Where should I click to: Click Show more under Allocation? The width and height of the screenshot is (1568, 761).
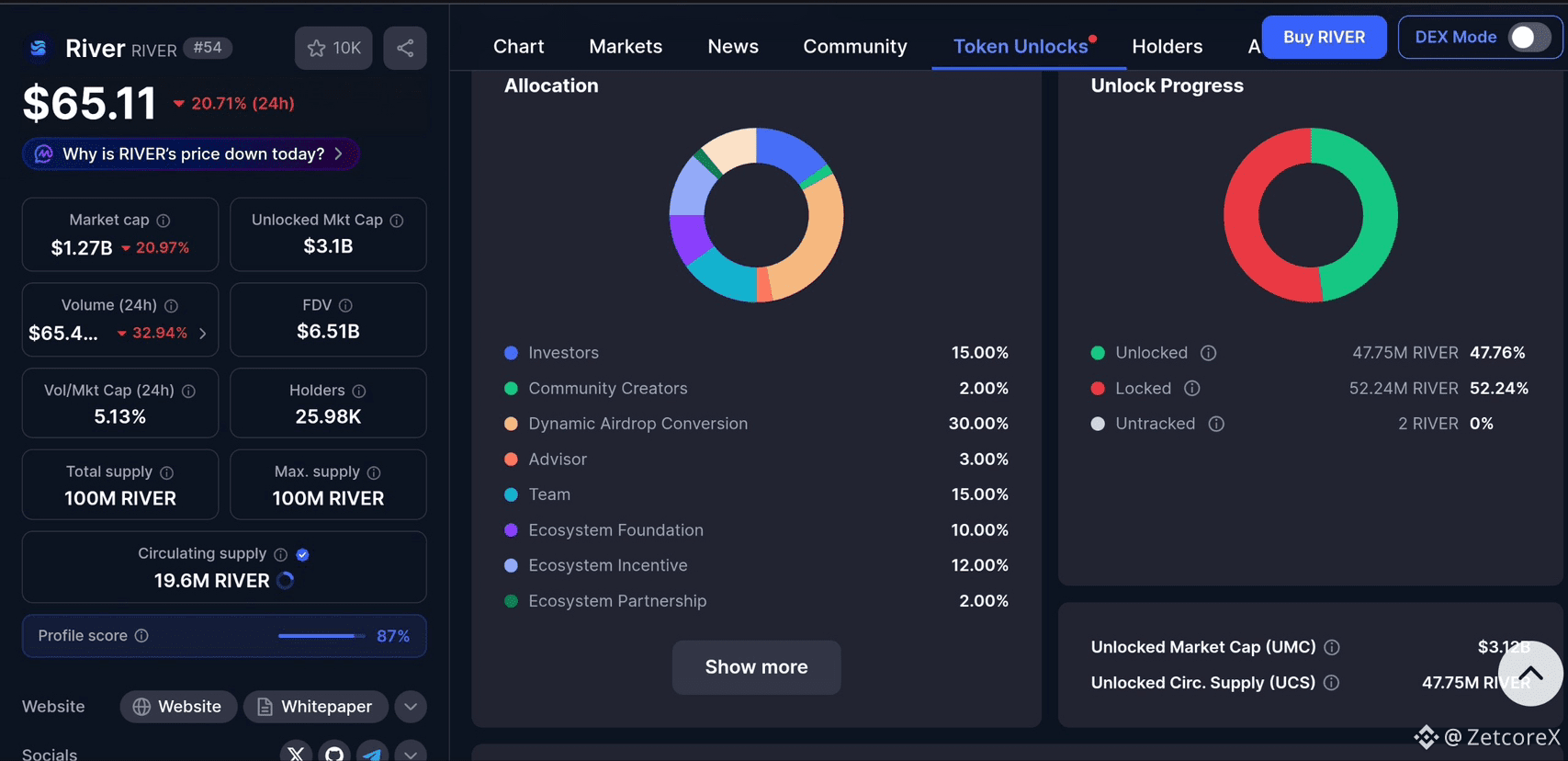[x=756, y=667]
